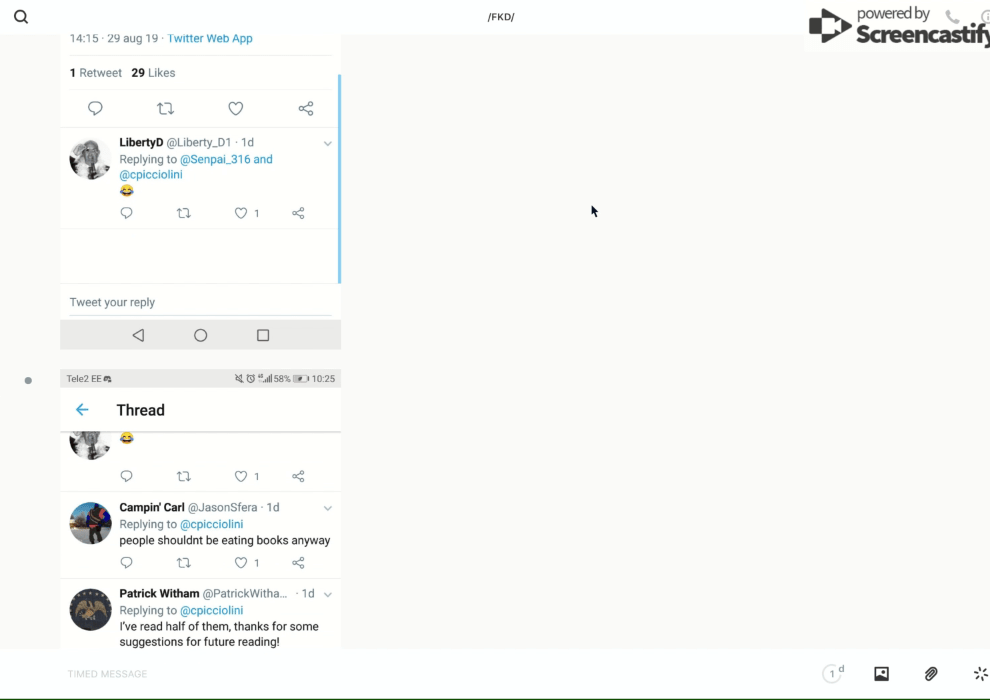Like the main tweet below 29 Likes
The height and width of the screenshot is (700, 990).
coord(236,109)
